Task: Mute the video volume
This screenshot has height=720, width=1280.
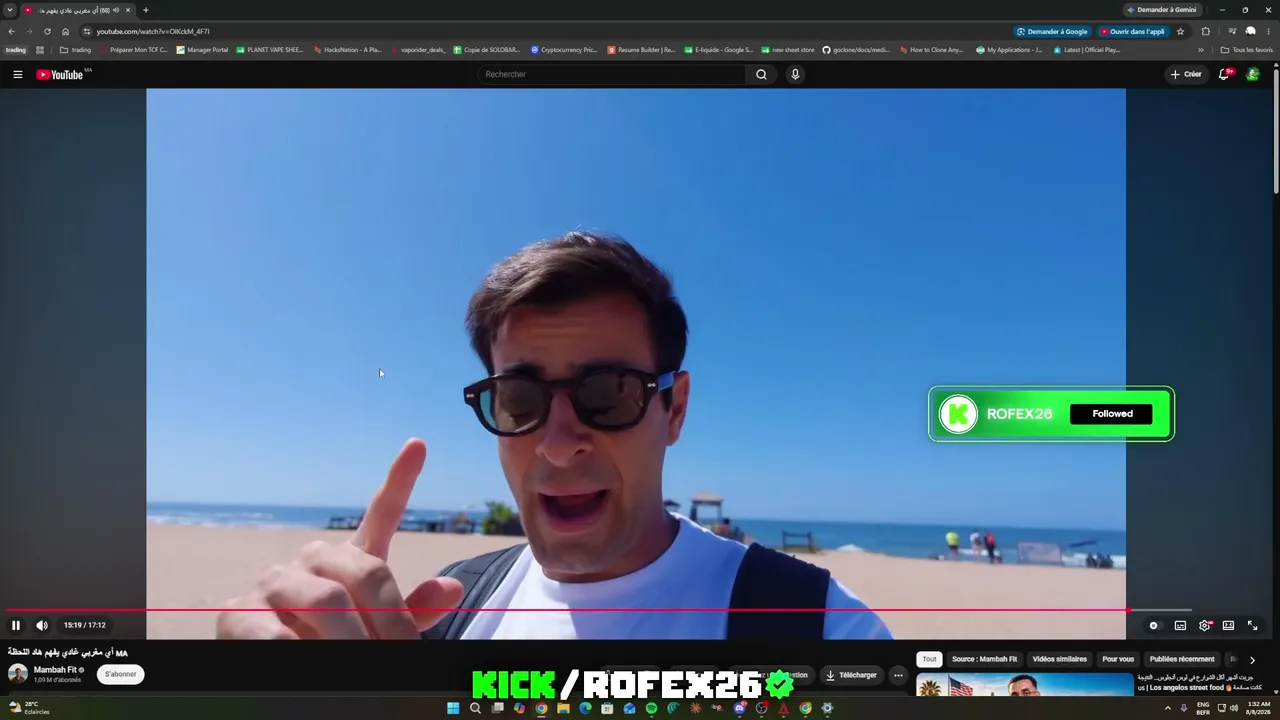Action: (x=42, y=625)
